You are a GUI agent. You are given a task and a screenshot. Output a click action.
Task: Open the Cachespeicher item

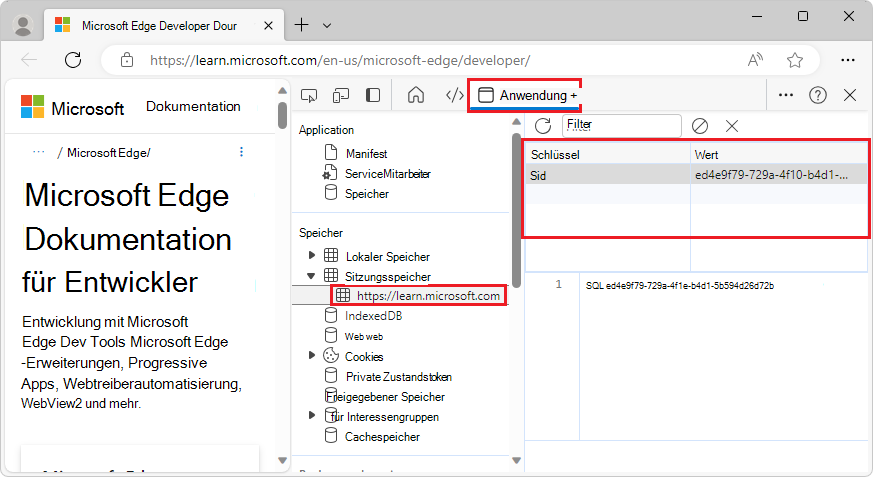click(382, 436)
